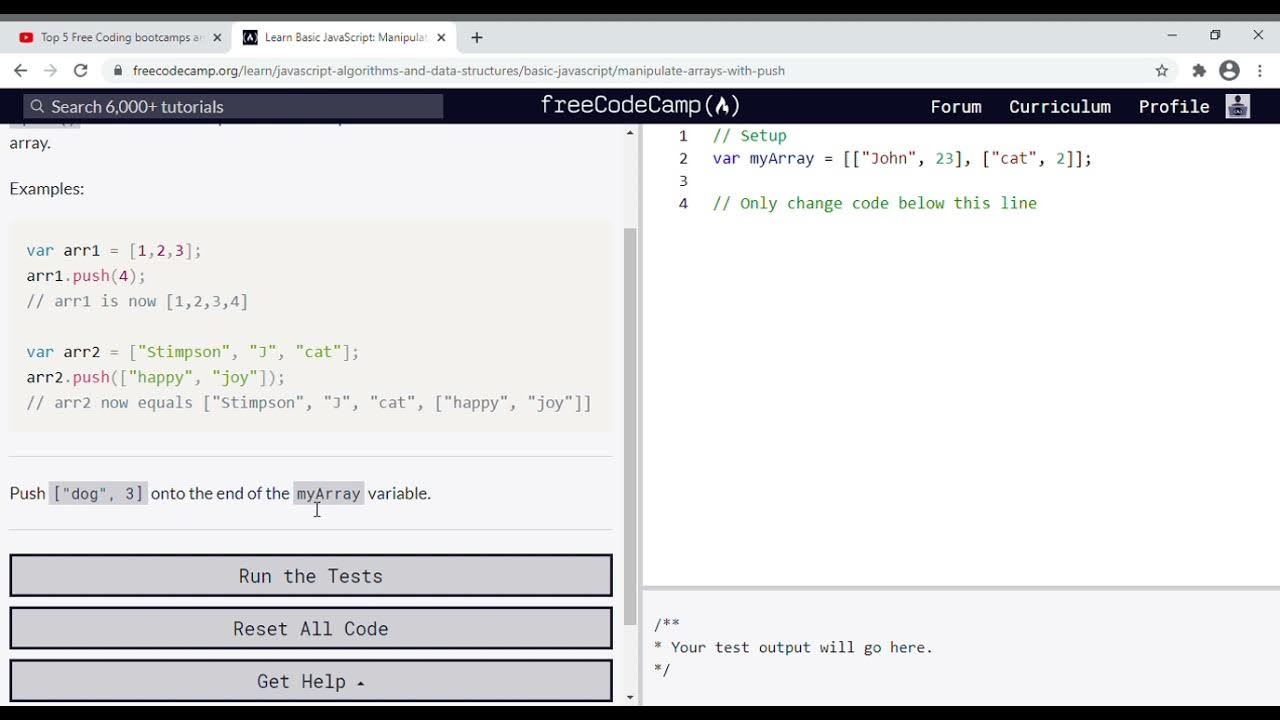Click 'arr2.push(["happy", "joy"]);' example line

(156, 377)
